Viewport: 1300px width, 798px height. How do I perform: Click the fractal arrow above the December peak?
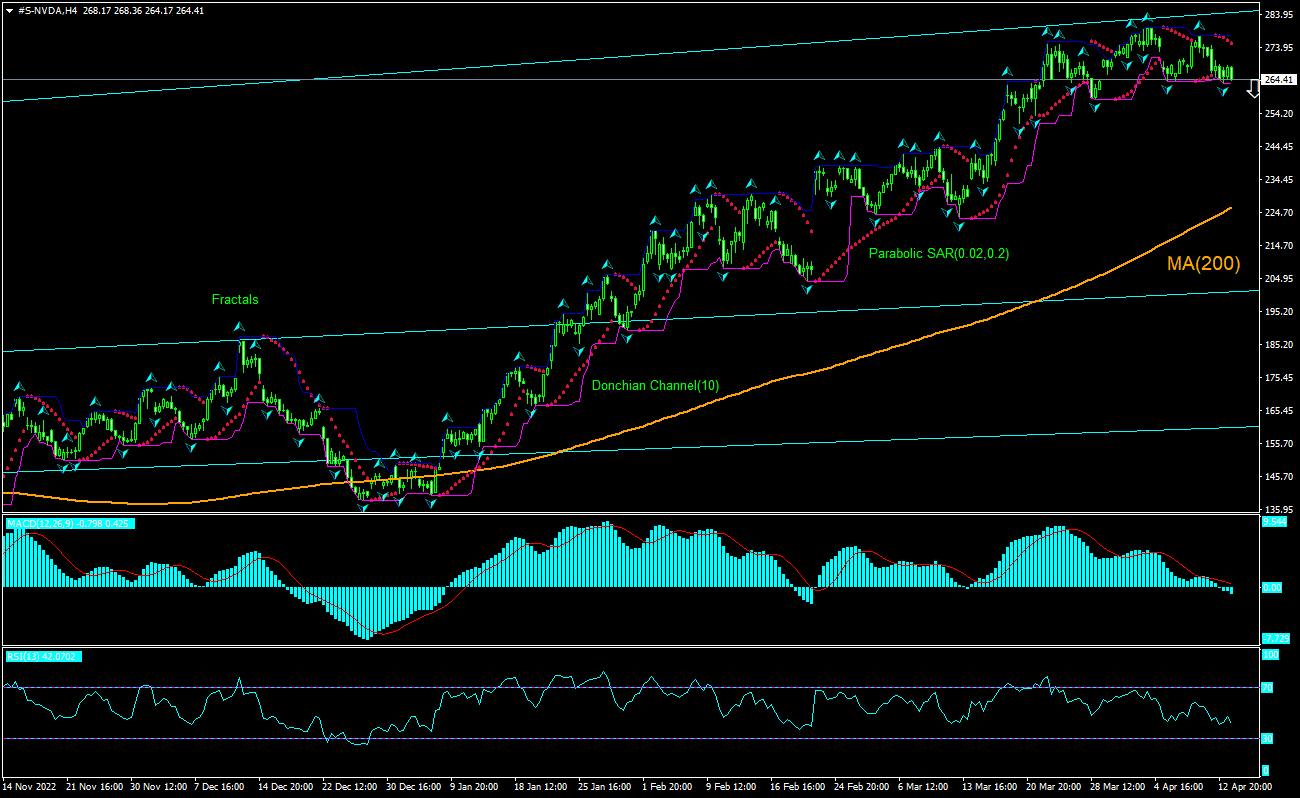(239, 326)
